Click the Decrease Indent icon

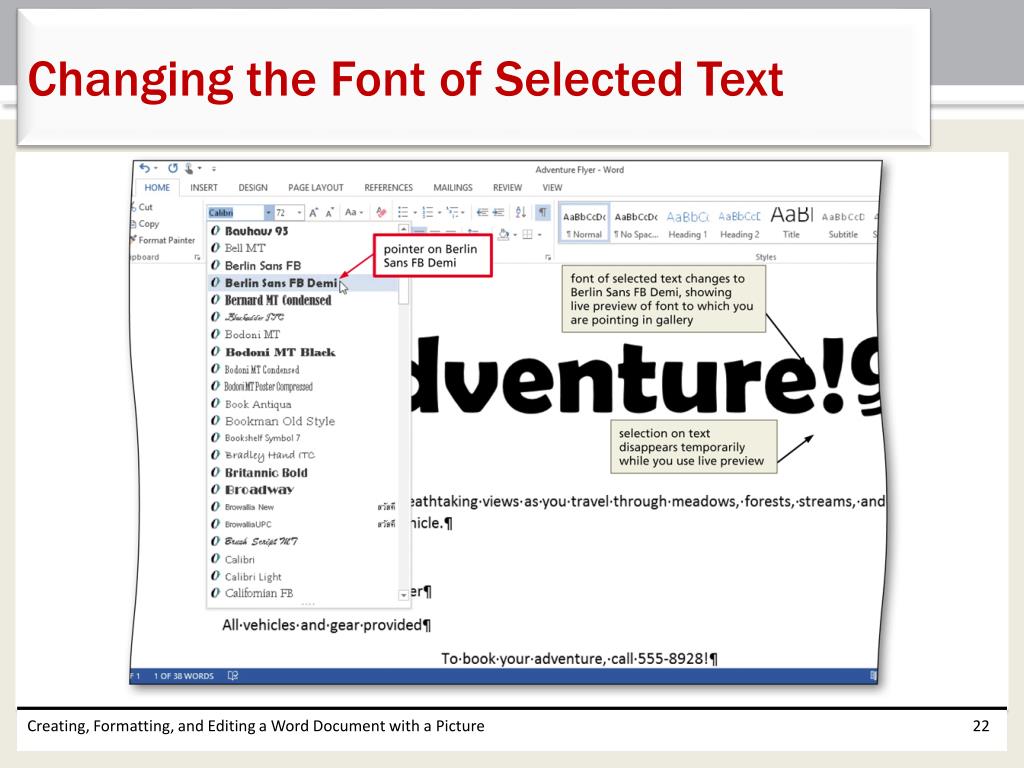[482, 212]
